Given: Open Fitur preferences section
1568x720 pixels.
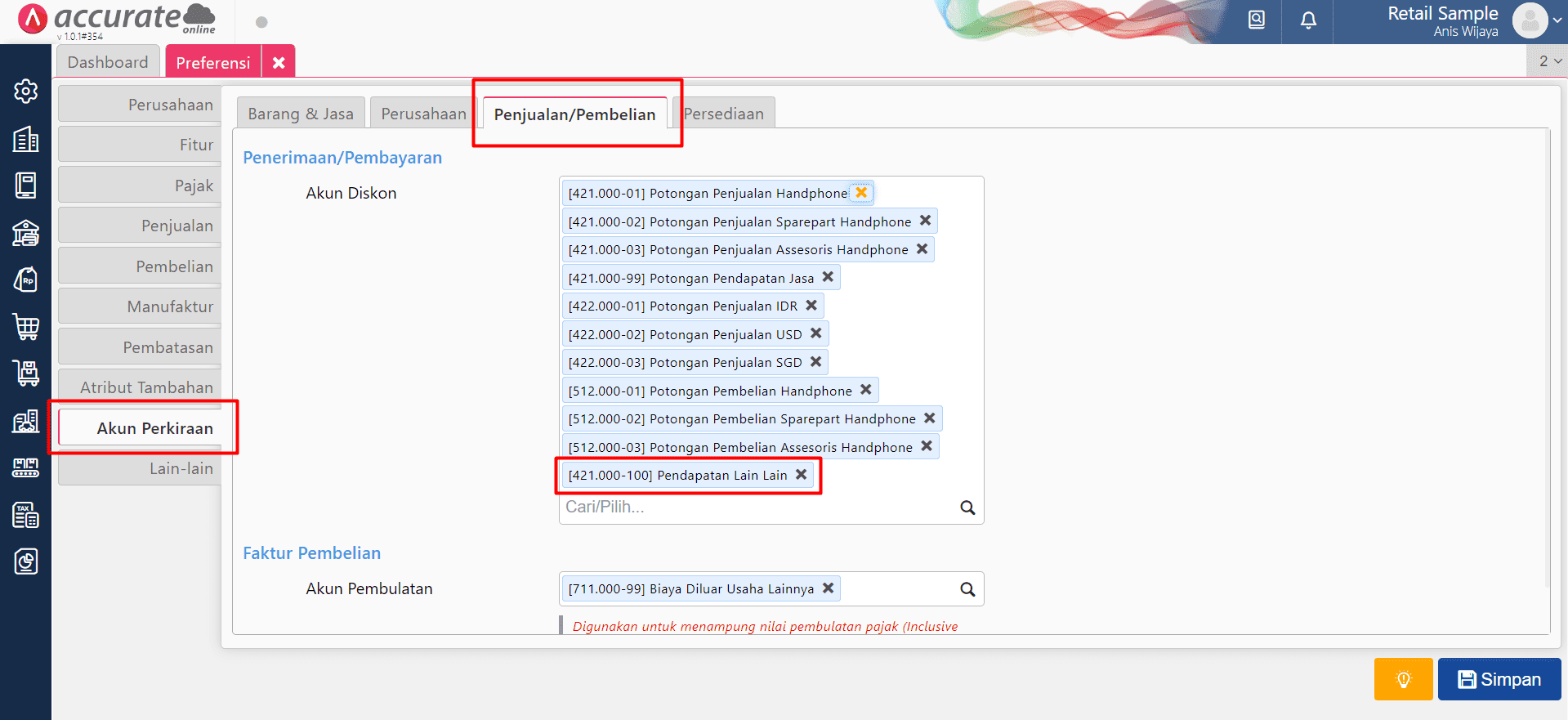Looking at the screenshot, I should [x=140, y=145].
